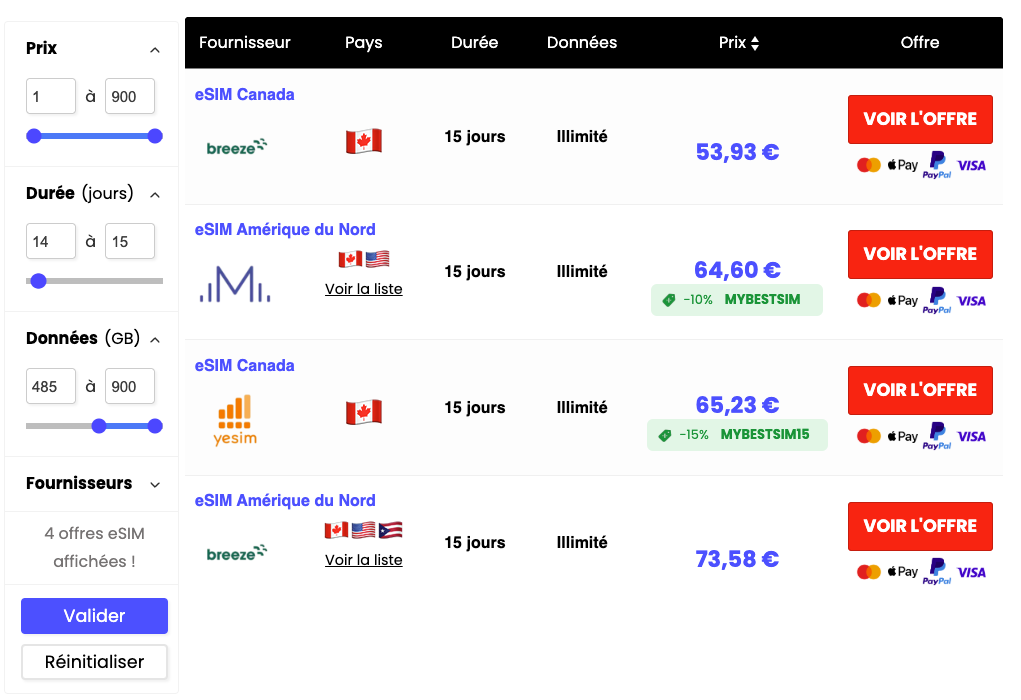Click 'Voir l'offre' for the 73,58 € offer
The width and height of the screenshot is (1021, 700).
920,526
